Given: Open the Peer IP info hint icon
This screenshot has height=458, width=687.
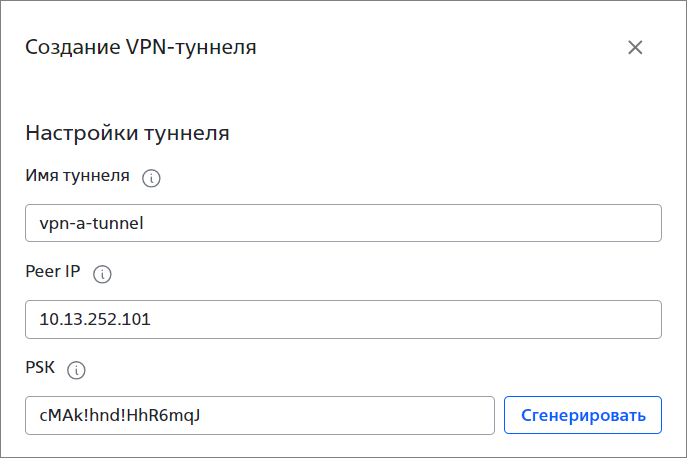Looking at the screenshot, I should (102, 274).
